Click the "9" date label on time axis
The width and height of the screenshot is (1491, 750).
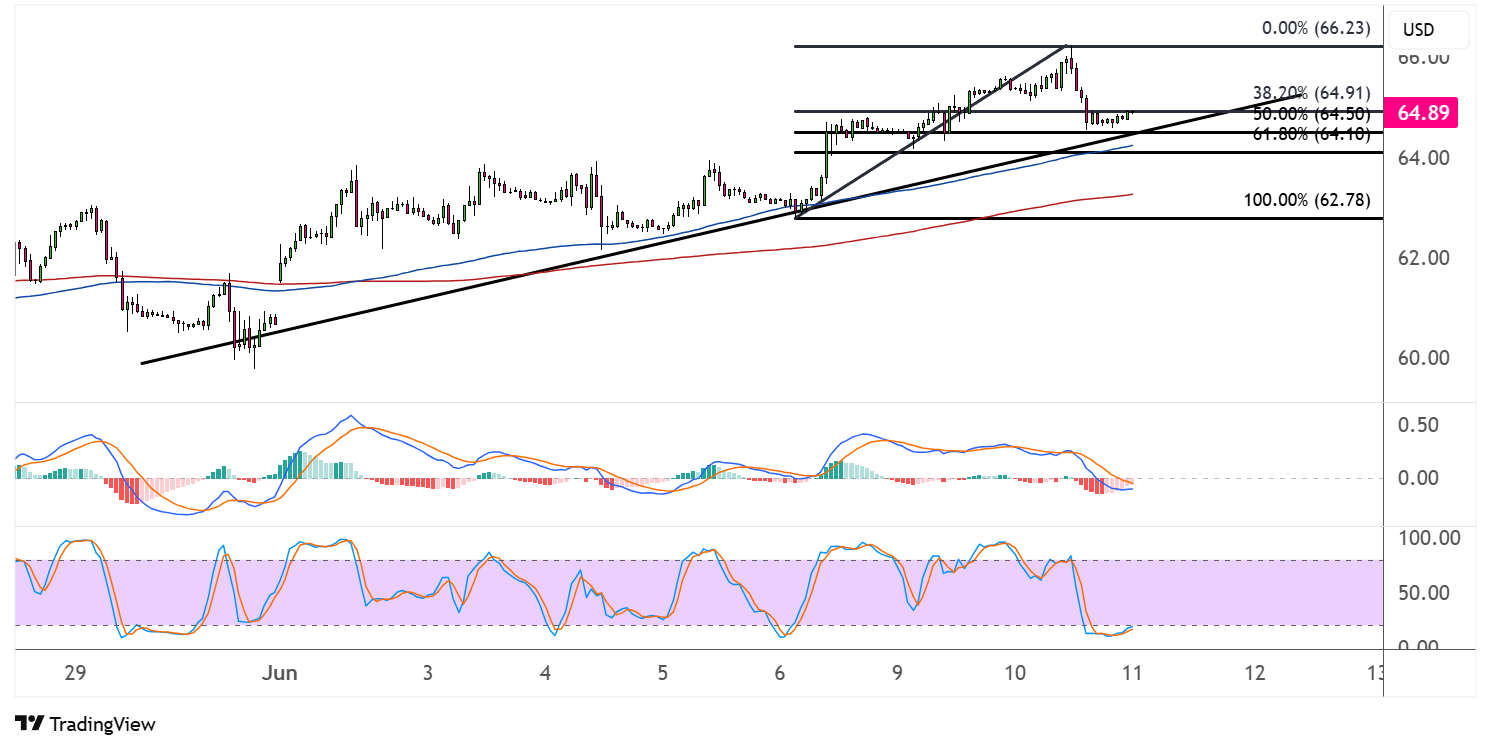click(x=898, y=673)
